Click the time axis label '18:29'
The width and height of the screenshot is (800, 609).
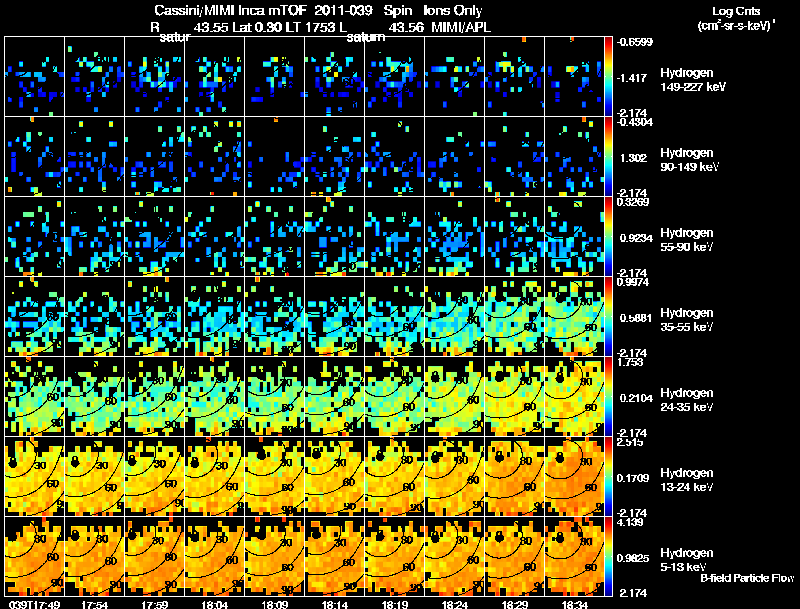click(x=514, y=604)
